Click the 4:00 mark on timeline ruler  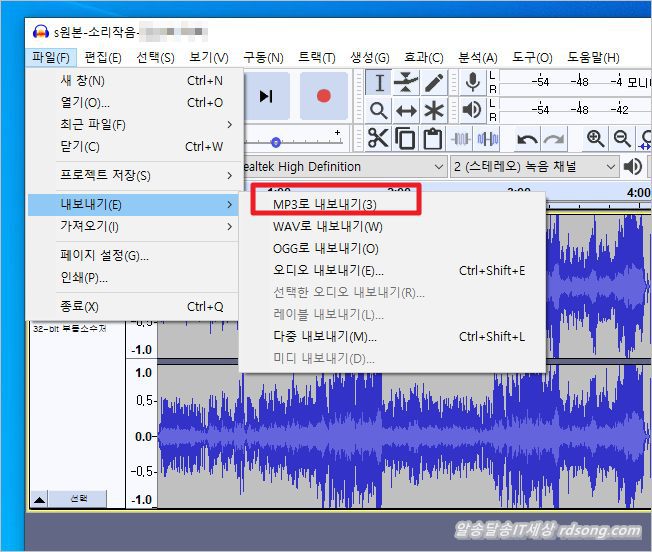point(638,193)
